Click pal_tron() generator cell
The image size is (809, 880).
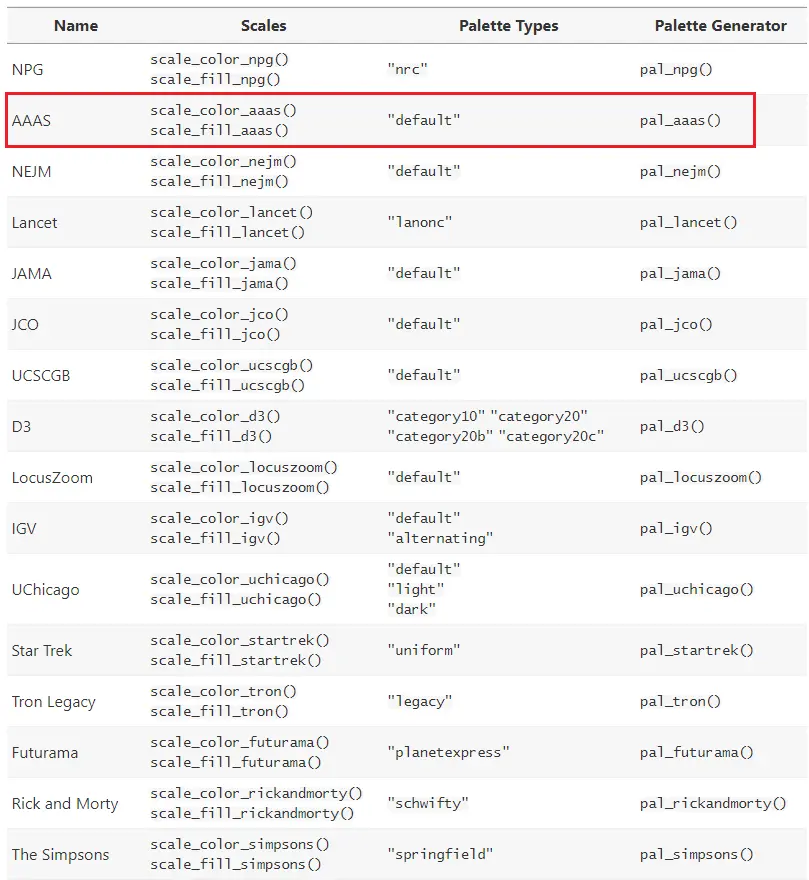click(x=680, y=702)
